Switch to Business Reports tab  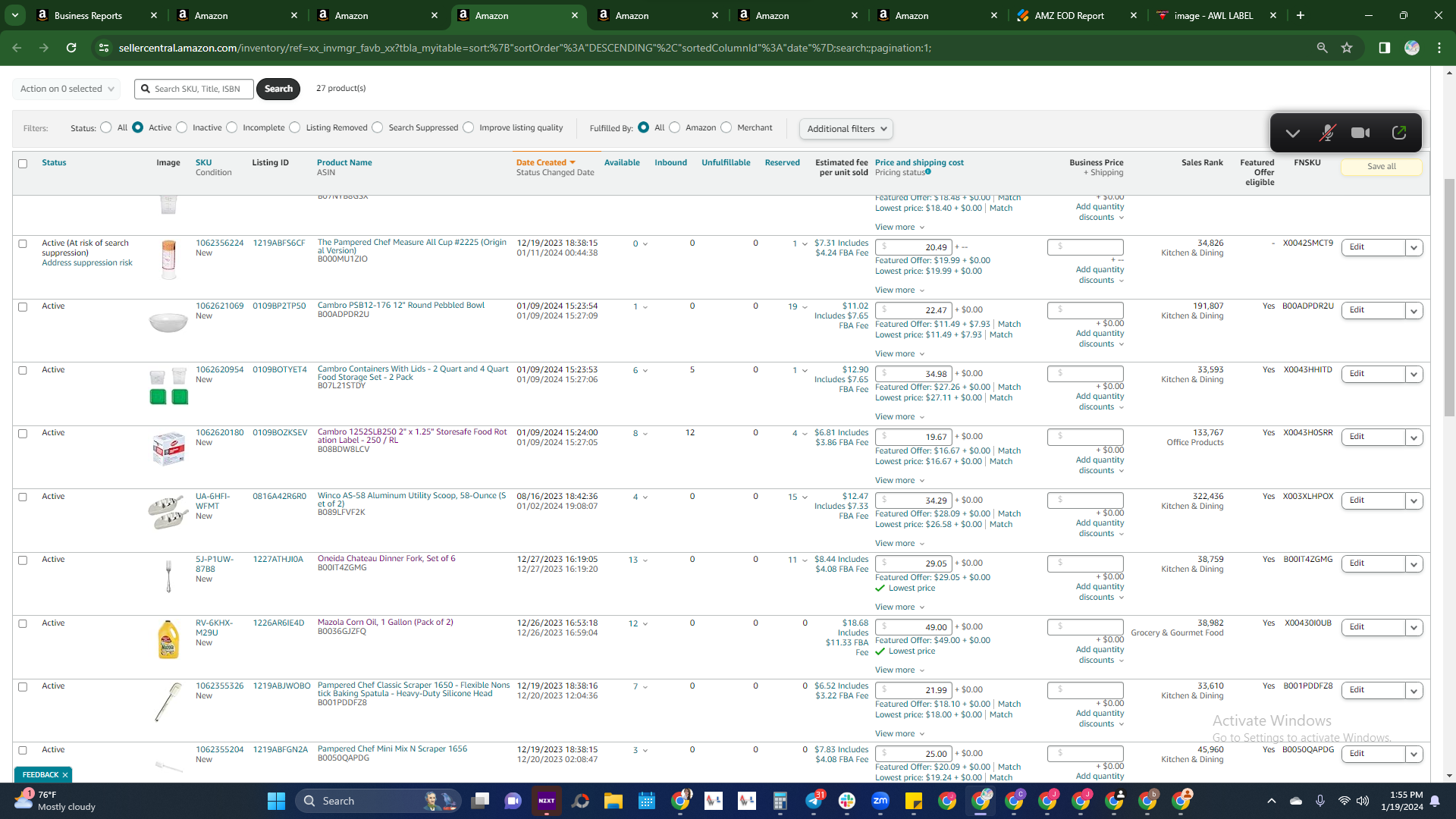87,15
